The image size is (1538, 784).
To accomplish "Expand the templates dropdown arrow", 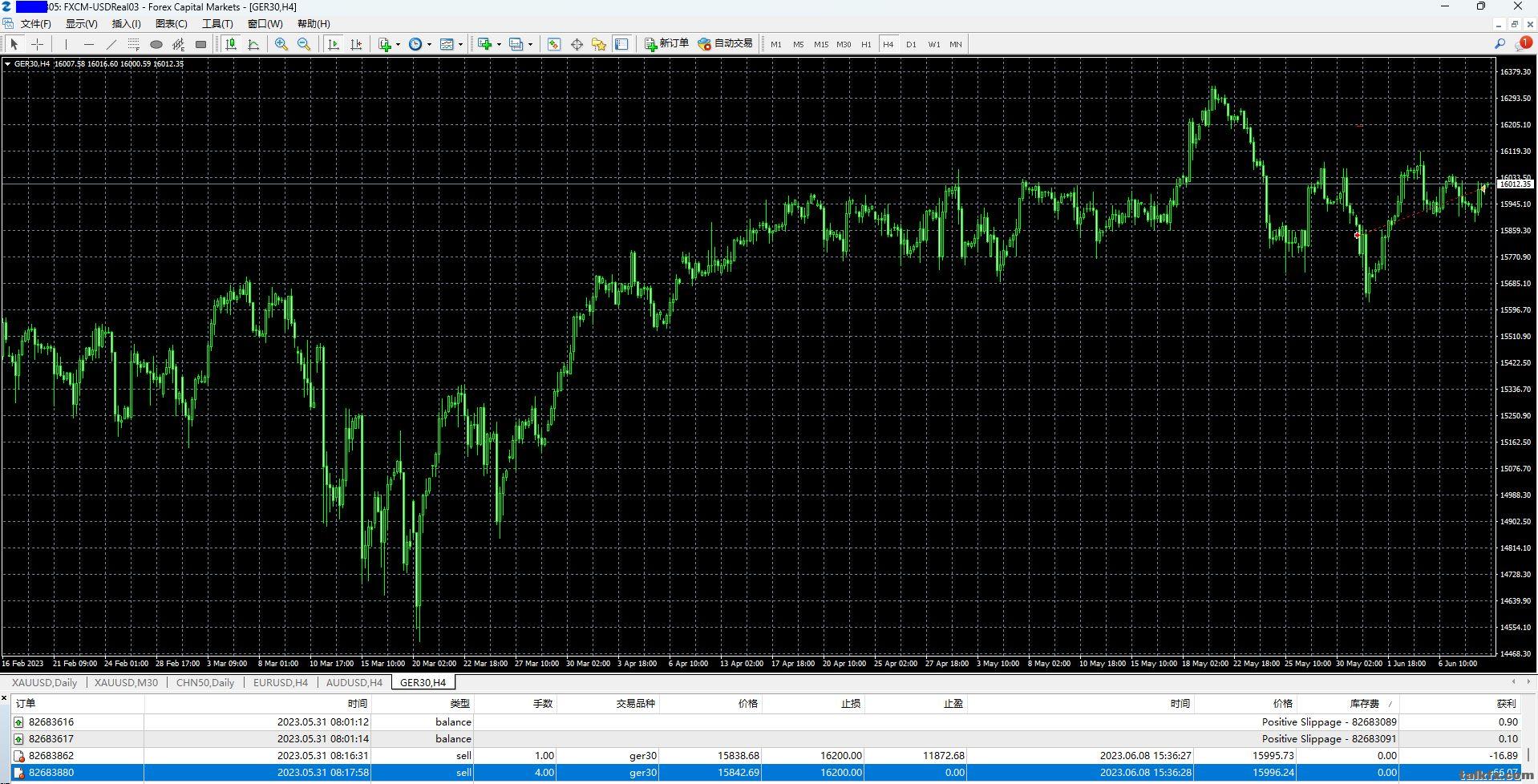I will 461,44.
